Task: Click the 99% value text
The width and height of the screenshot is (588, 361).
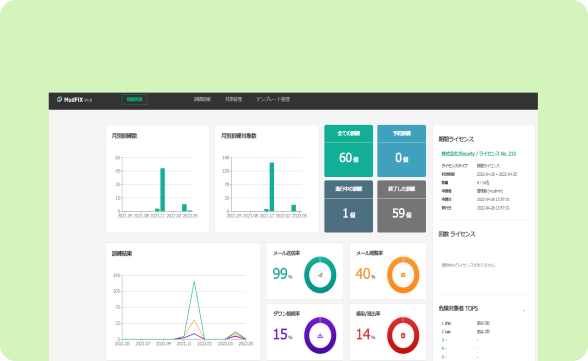Action: tap(282, 274)
